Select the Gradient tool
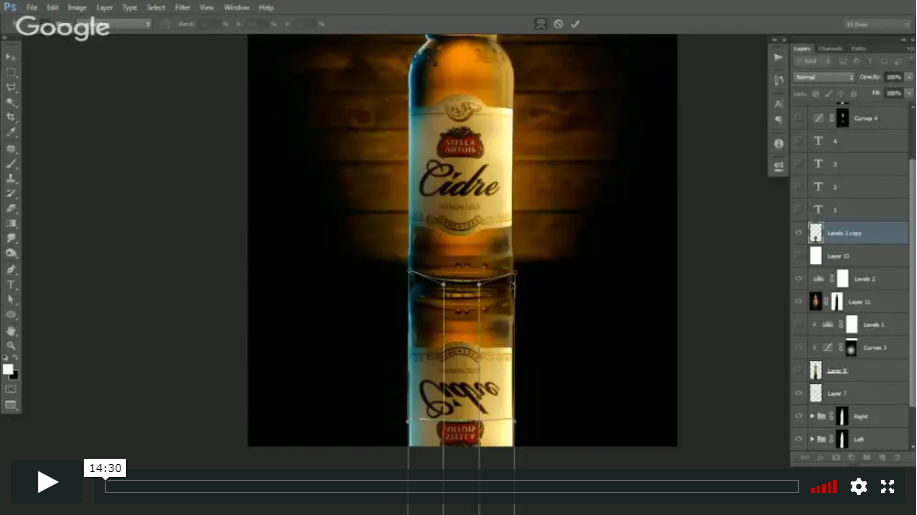This screenshot has width=917, height=515. click(x=11, y=223)
